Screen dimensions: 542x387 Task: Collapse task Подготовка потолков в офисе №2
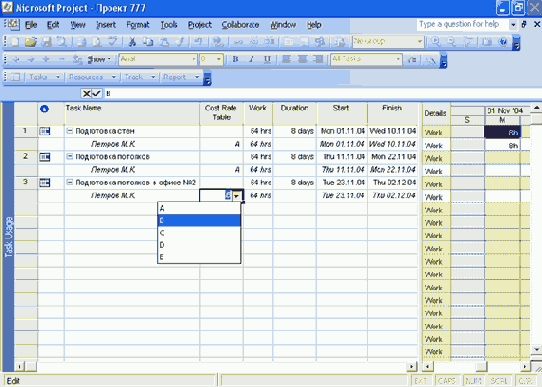[x=70, y=182]
